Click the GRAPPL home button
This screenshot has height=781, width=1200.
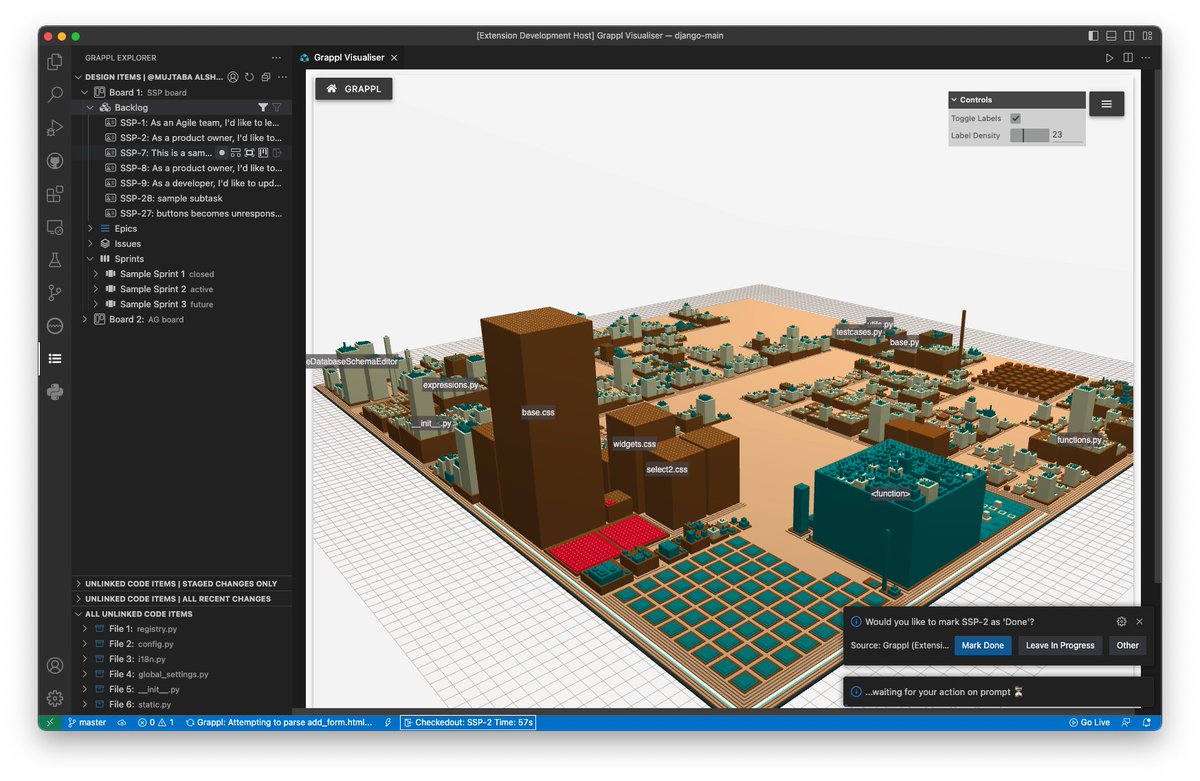tap(354, 88)
